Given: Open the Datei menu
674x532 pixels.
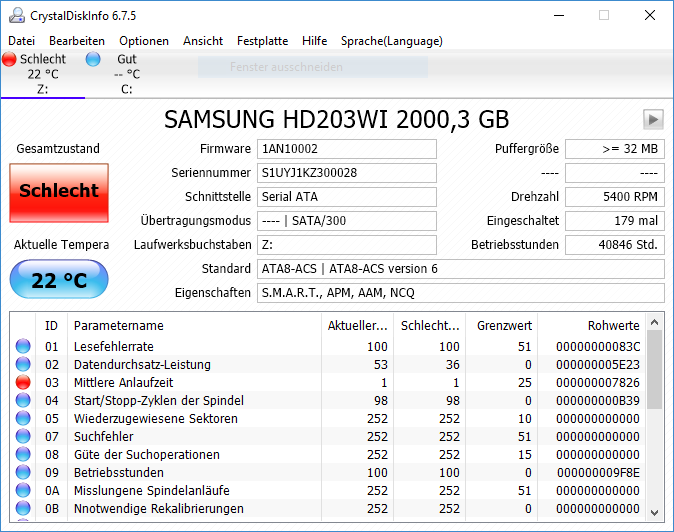Looking at the screenshot, I should point(21,41).
